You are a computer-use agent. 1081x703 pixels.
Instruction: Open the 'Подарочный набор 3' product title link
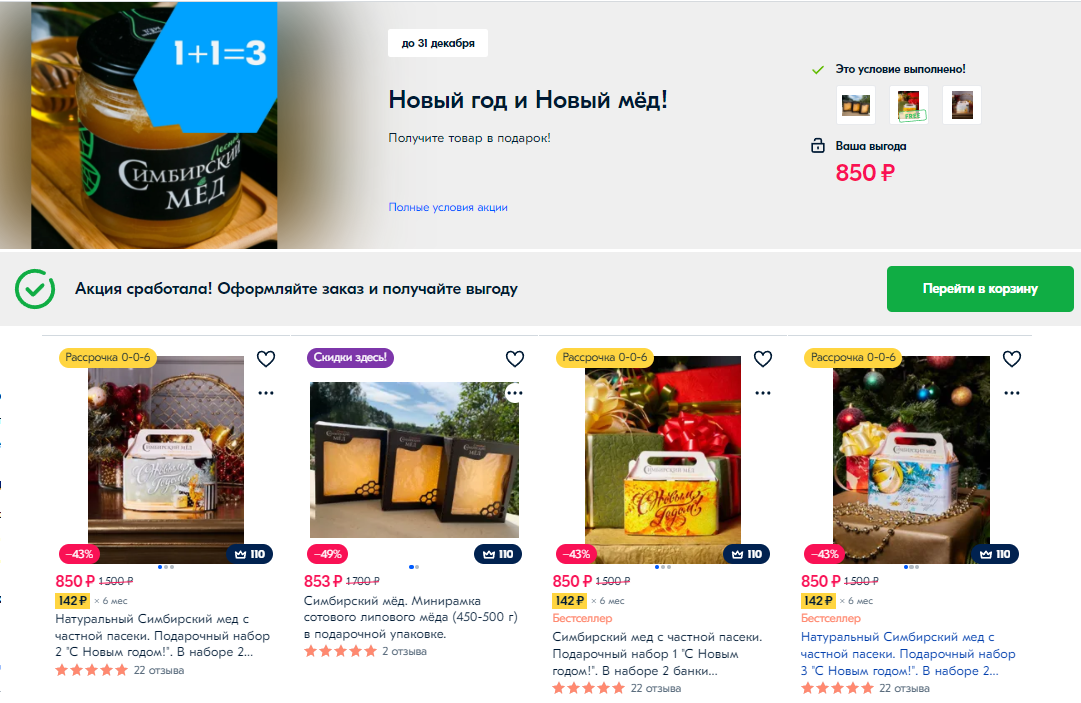[x=907, y=653]
